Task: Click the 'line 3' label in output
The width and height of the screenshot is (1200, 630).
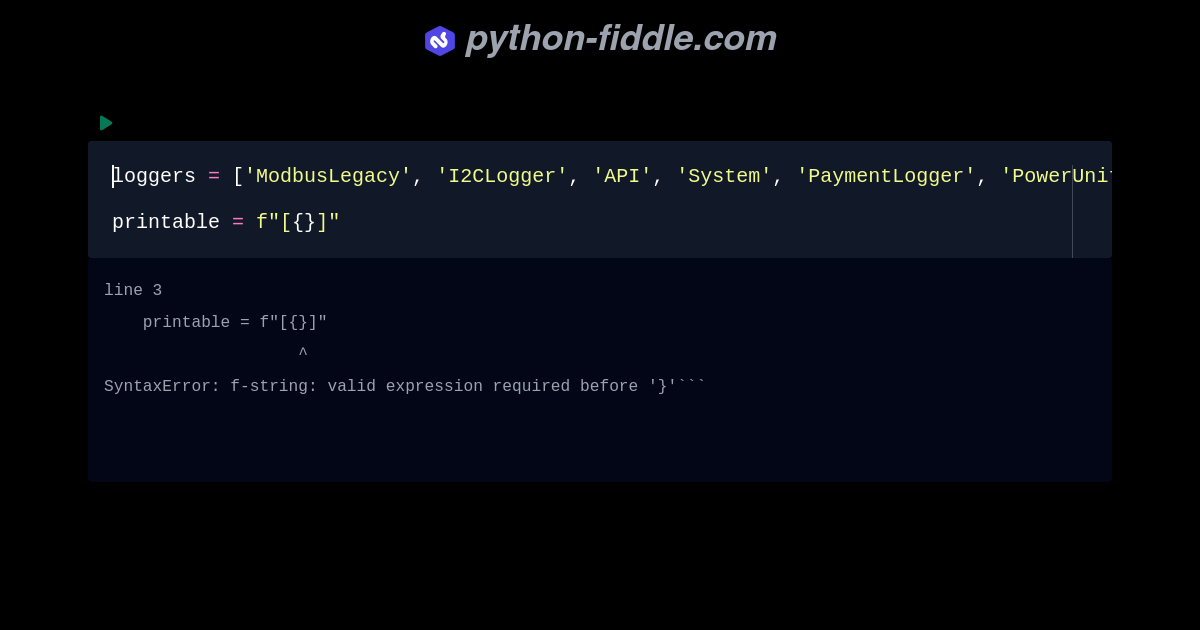Action: coord(133,290)
